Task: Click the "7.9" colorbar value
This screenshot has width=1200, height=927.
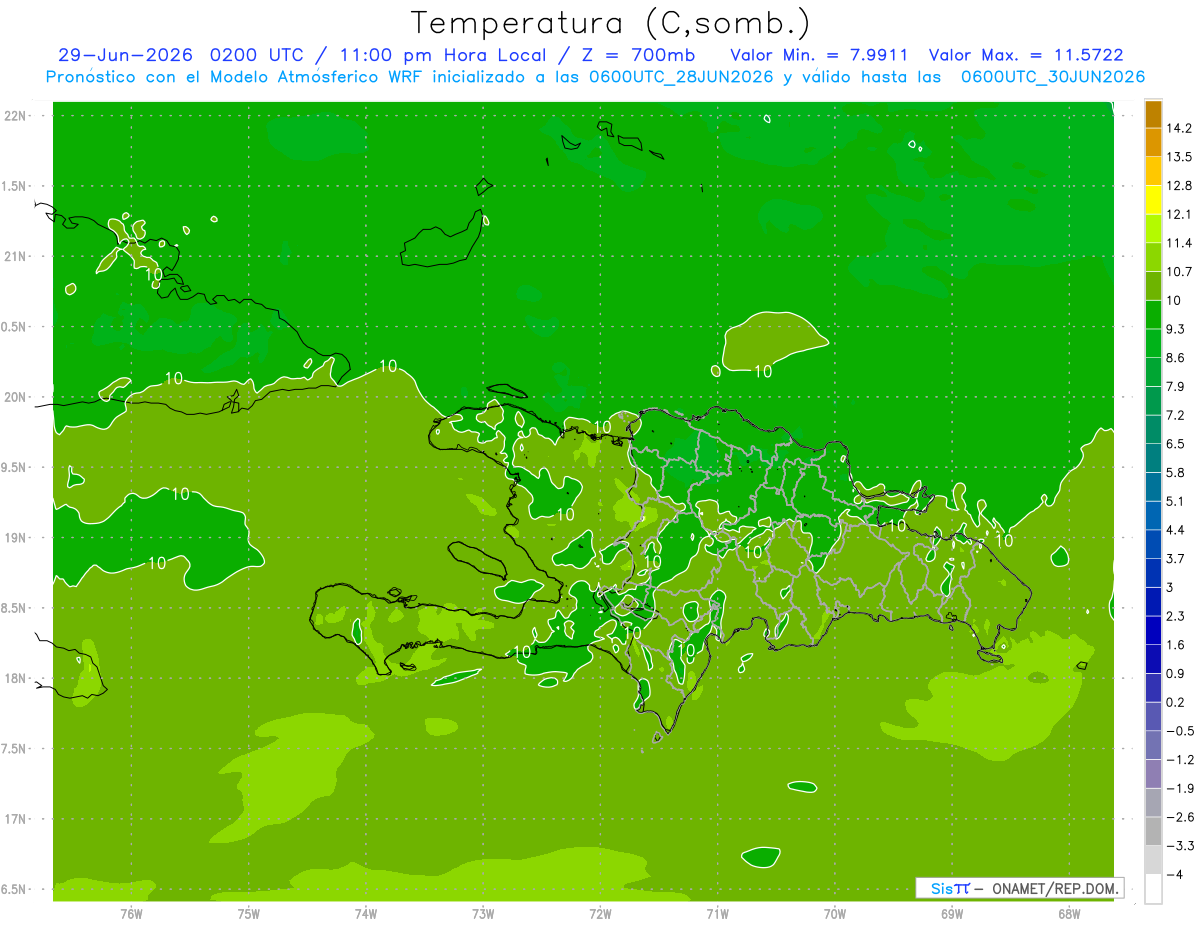Action: (1175, 387)
